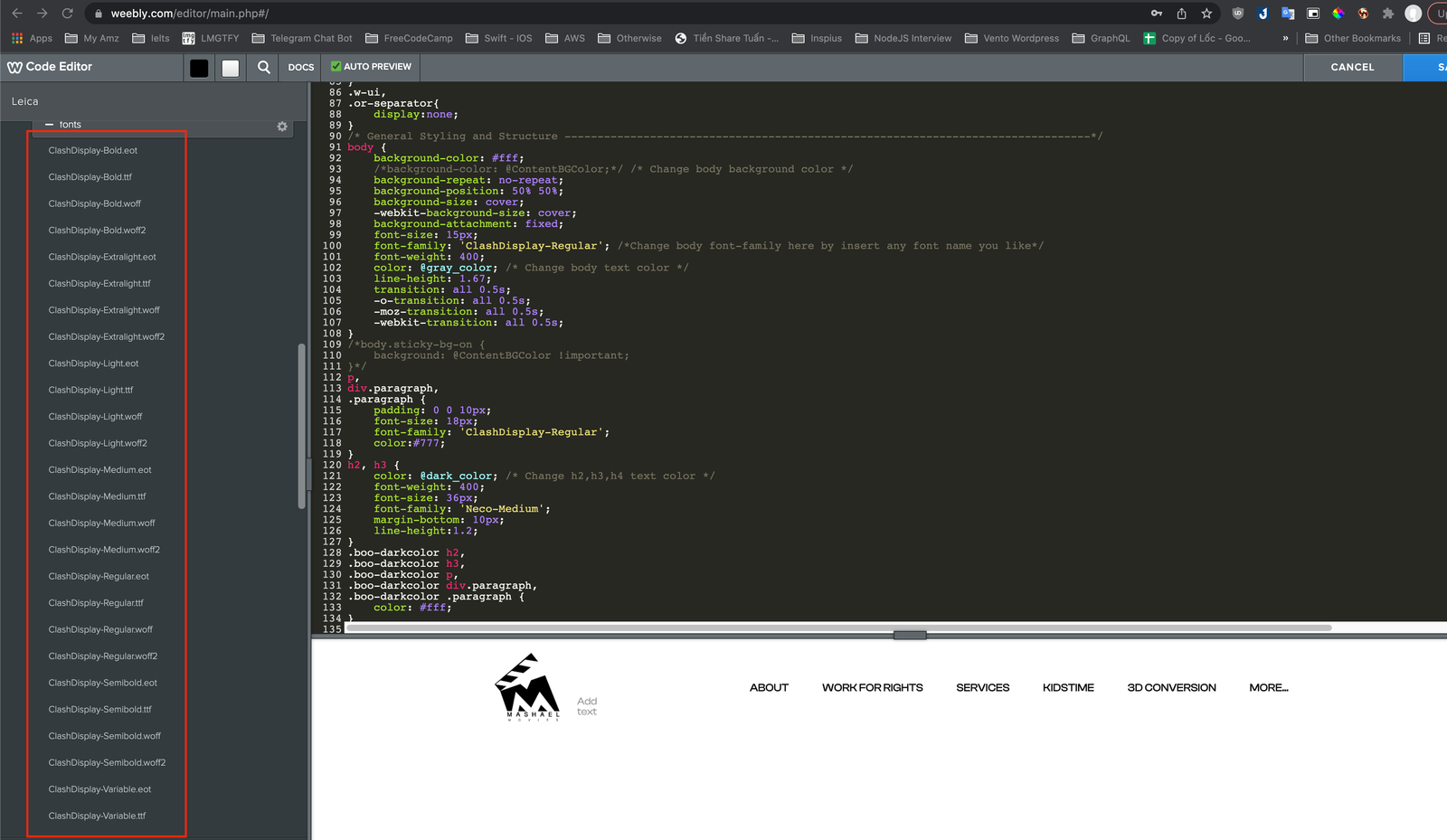The width and height of the screenshot is (1447, 840).
Task: Collapse the fonts folder
Action: [x=50, y=125]
